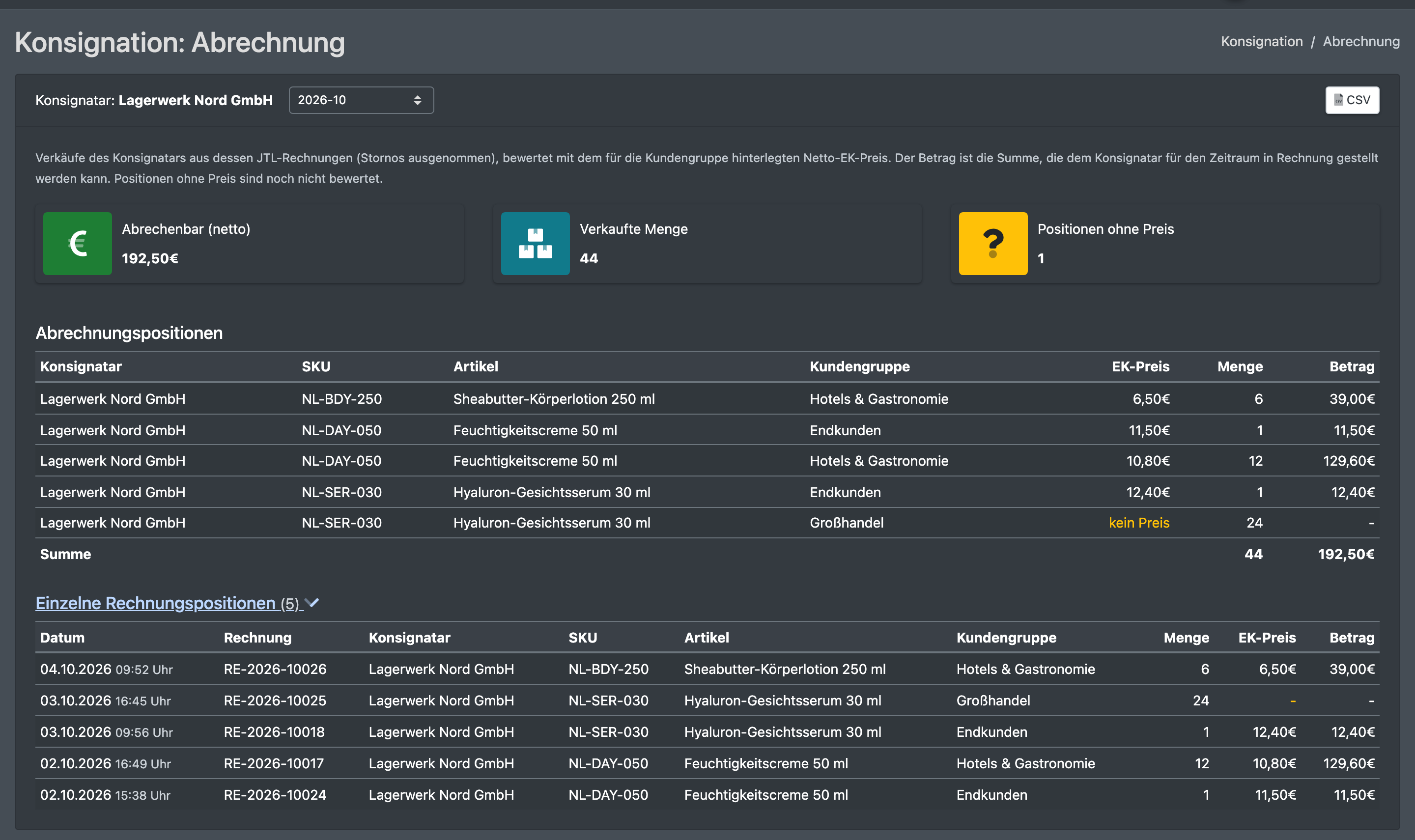The width and height of the screenshot is (1415, 840).
Task: Open the 2026-10 period dropdown
Action: (x=361, y=100)
